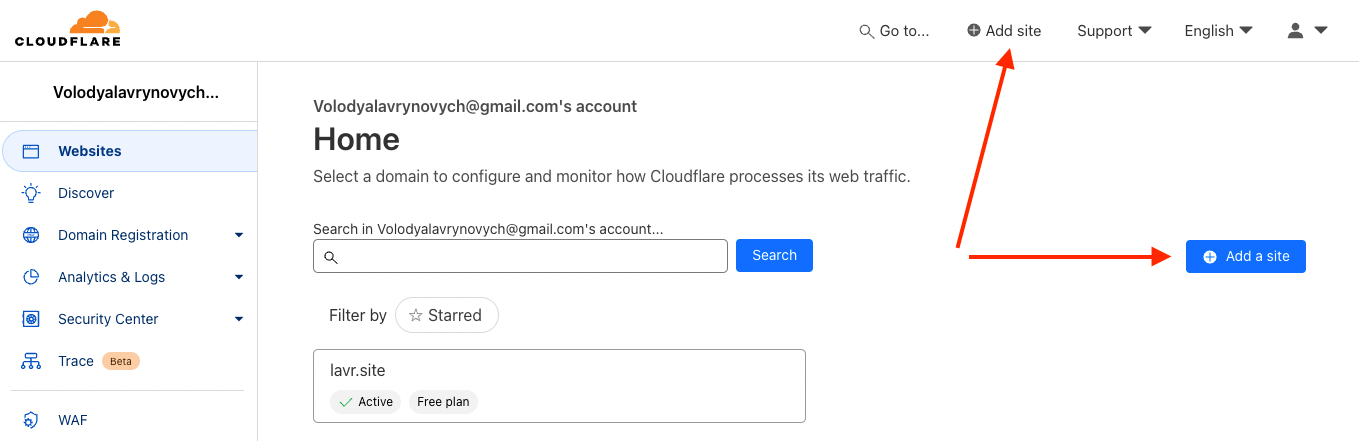Click the Domain Registration globe icon
The width and height of the screenshot is (1359, 441).
(x=31, y=235)
